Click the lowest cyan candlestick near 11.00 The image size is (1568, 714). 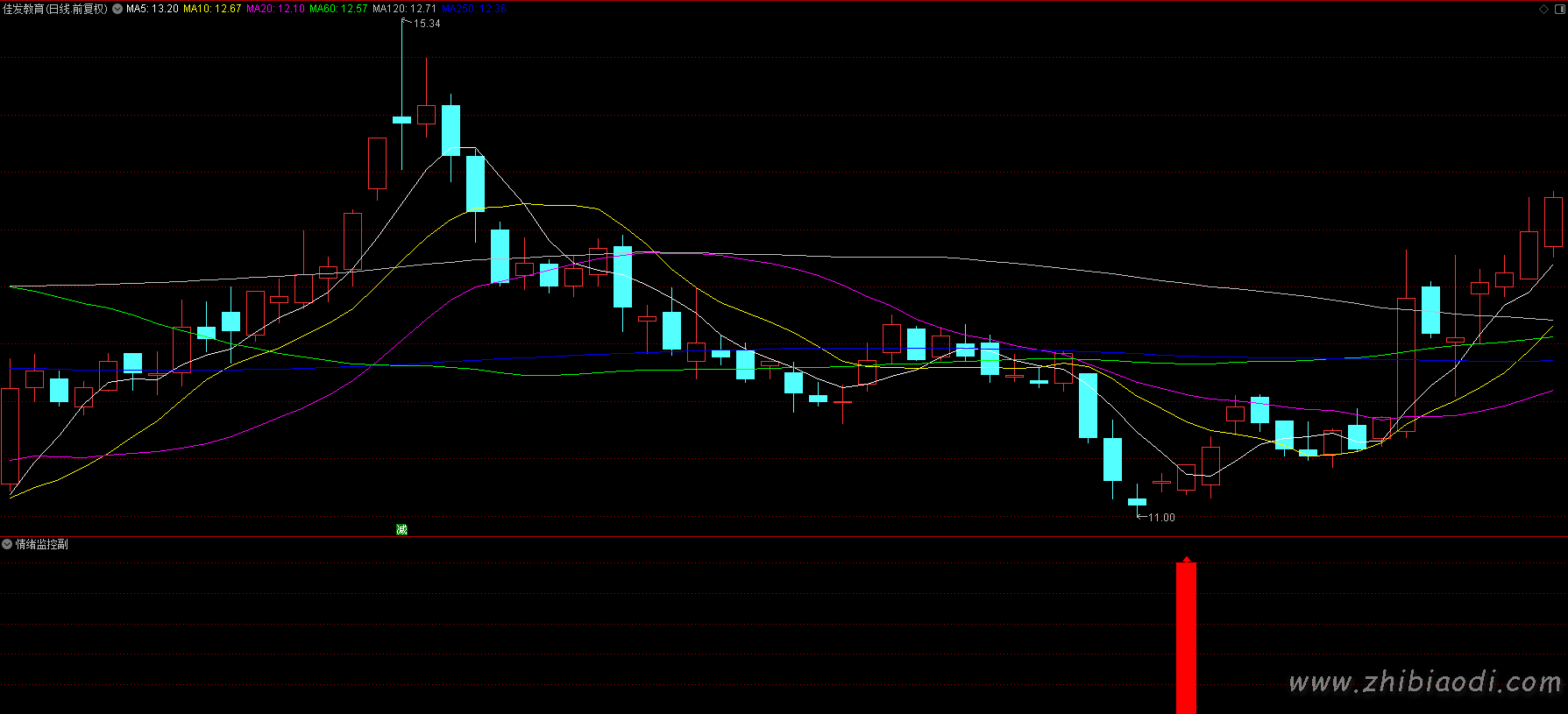pyautogui.click(x=1137, y=502)
